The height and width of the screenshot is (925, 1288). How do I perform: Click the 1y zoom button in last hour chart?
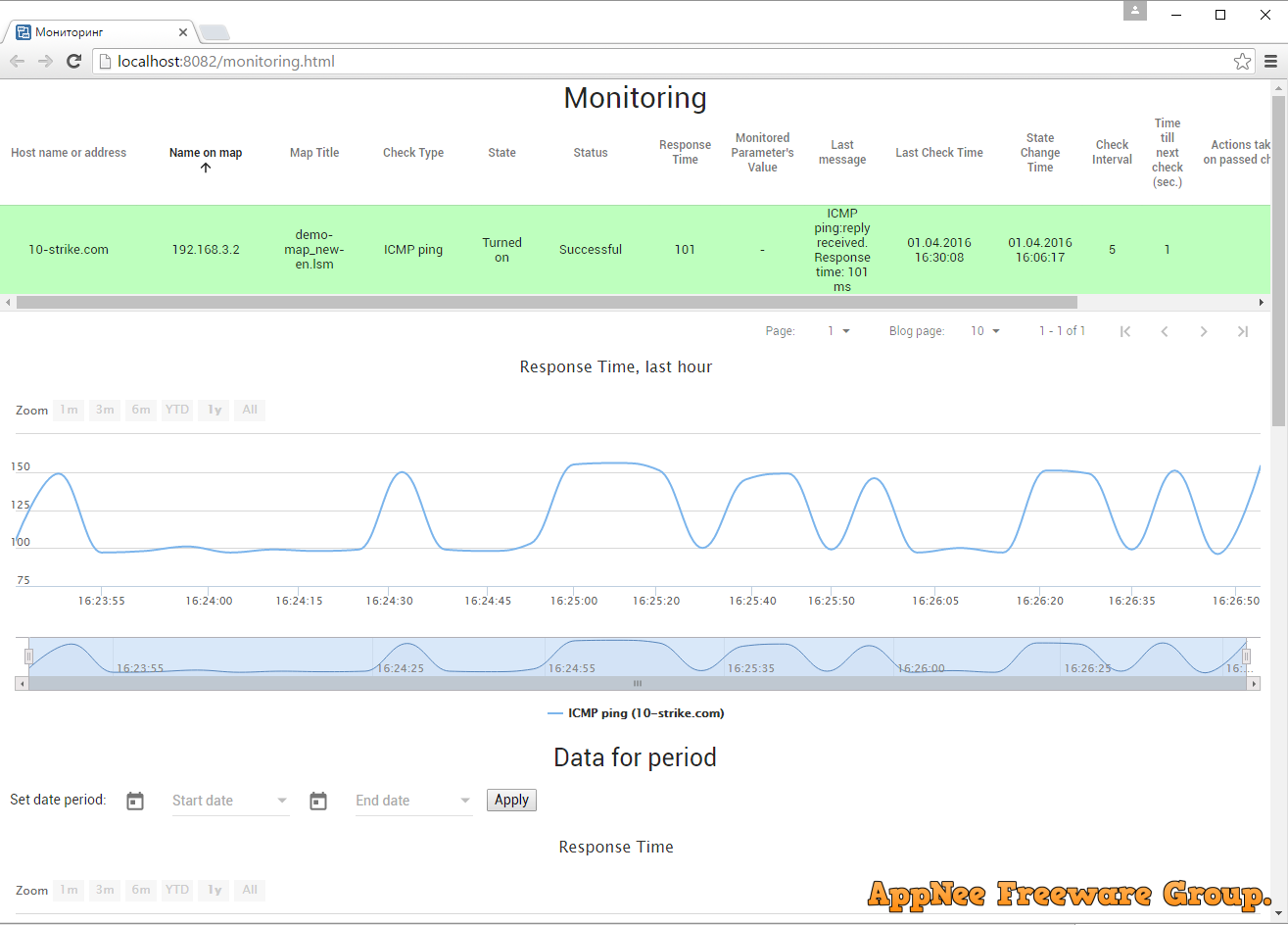pos(214,410)
